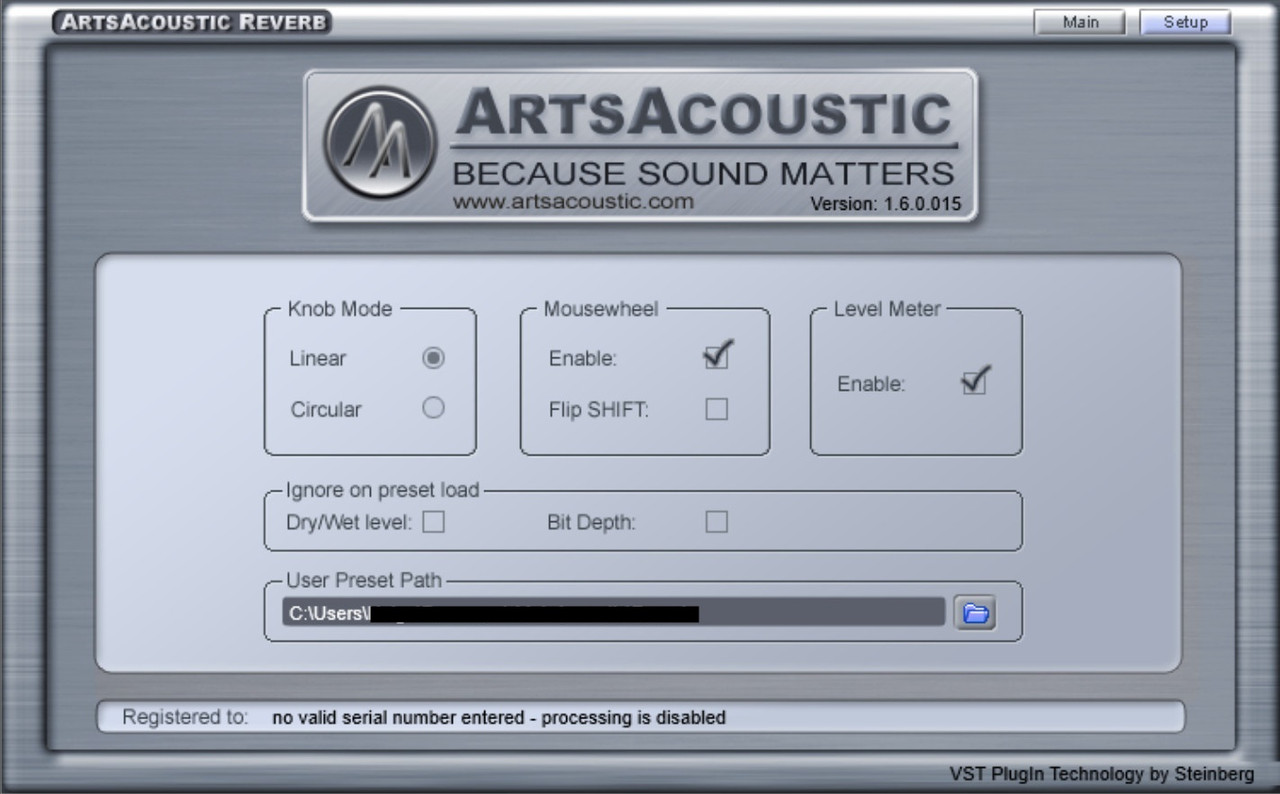This screenshot has width=1280, height=794.
Task: Click the User Preset Path label
Action: coord(364,580)
